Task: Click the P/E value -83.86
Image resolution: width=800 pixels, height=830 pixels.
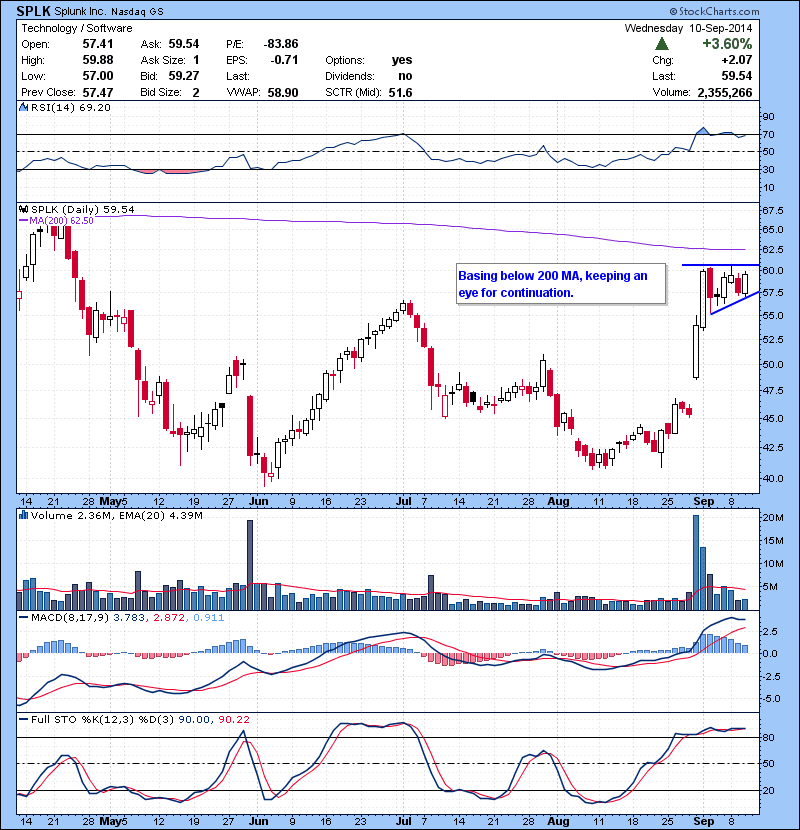Action: [281, 44]
